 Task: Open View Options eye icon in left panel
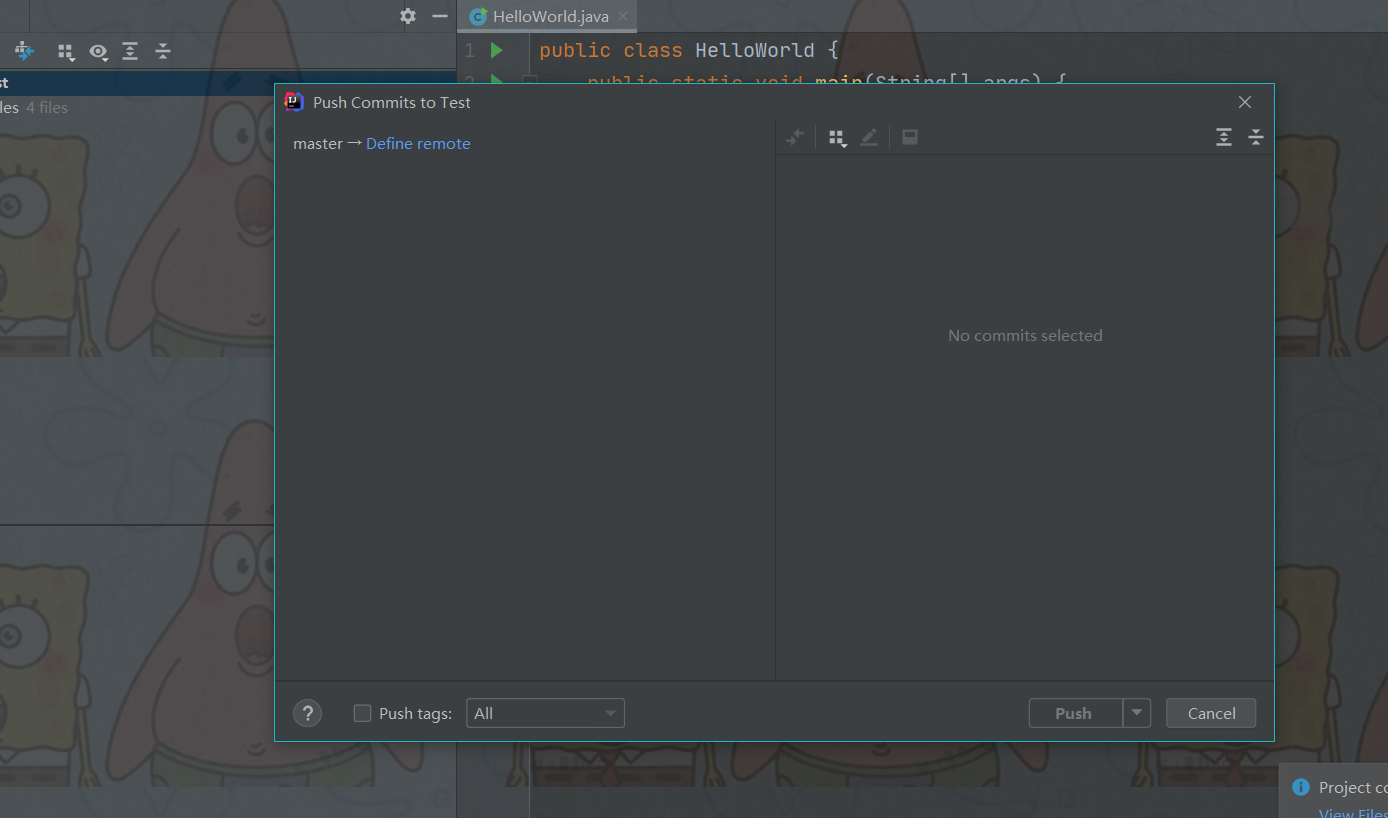98,52
